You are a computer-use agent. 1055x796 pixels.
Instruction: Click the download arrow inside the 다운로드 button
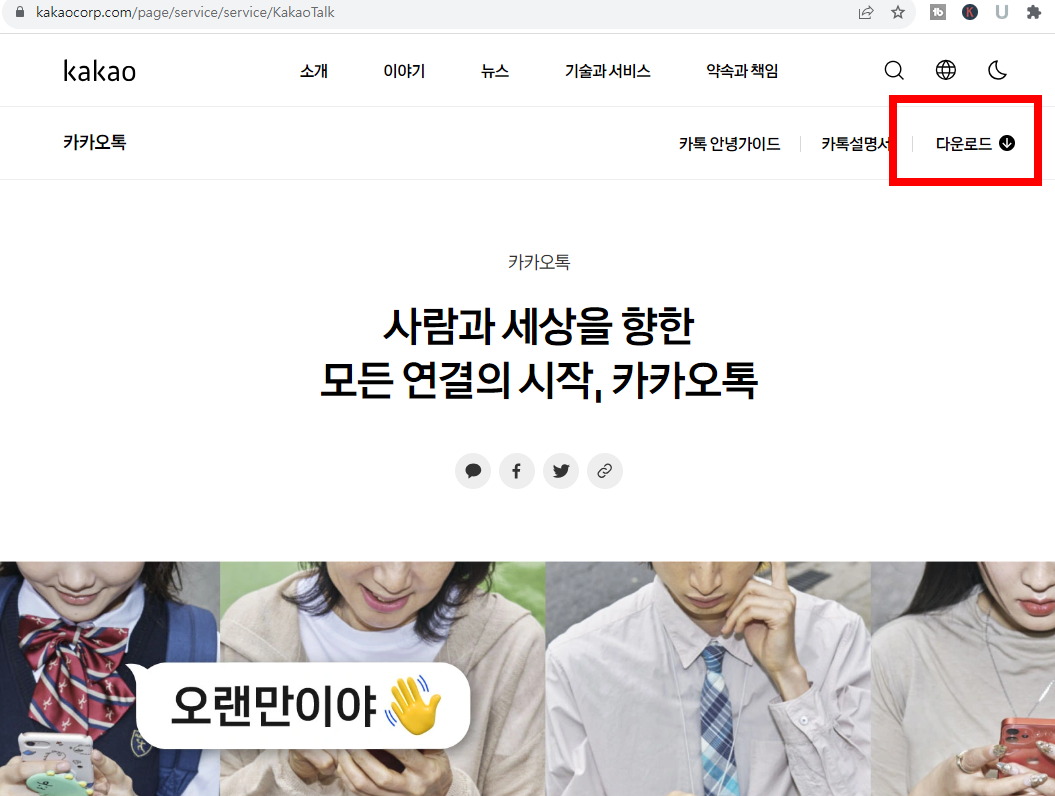coord(1005,142)
